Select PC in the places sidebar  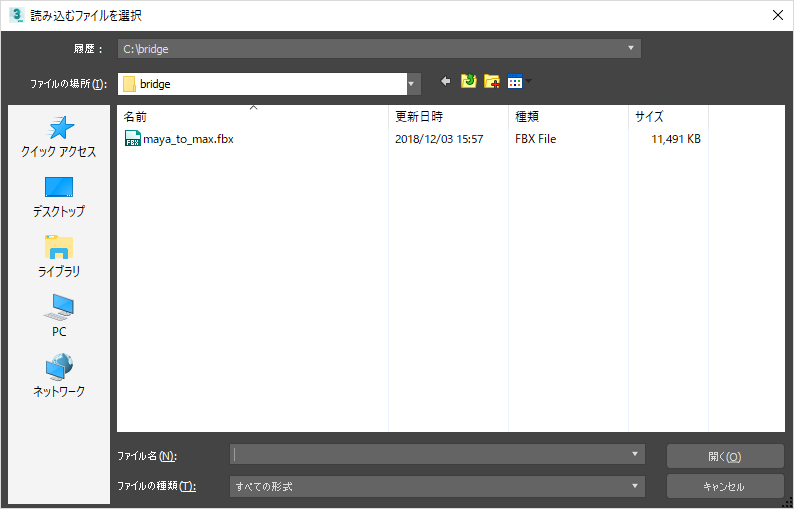point(59,316)
